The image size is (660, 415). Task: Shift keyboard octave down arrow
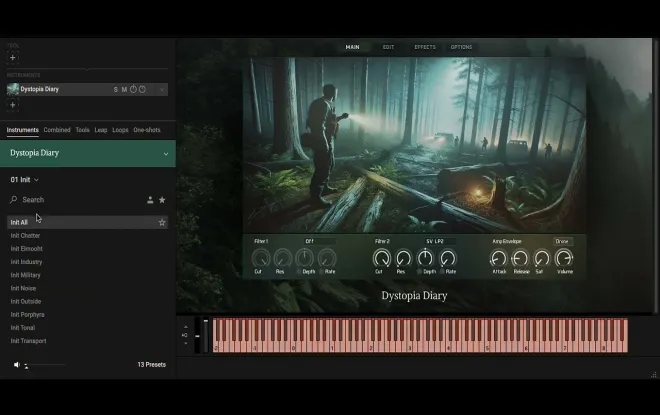(186, 343)
